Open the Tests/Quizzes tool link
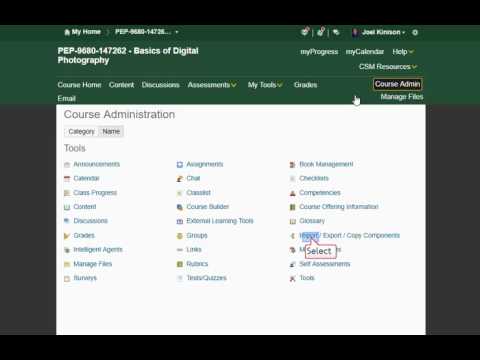This screenshot has width=480, height=360. [x=206, y=278]
